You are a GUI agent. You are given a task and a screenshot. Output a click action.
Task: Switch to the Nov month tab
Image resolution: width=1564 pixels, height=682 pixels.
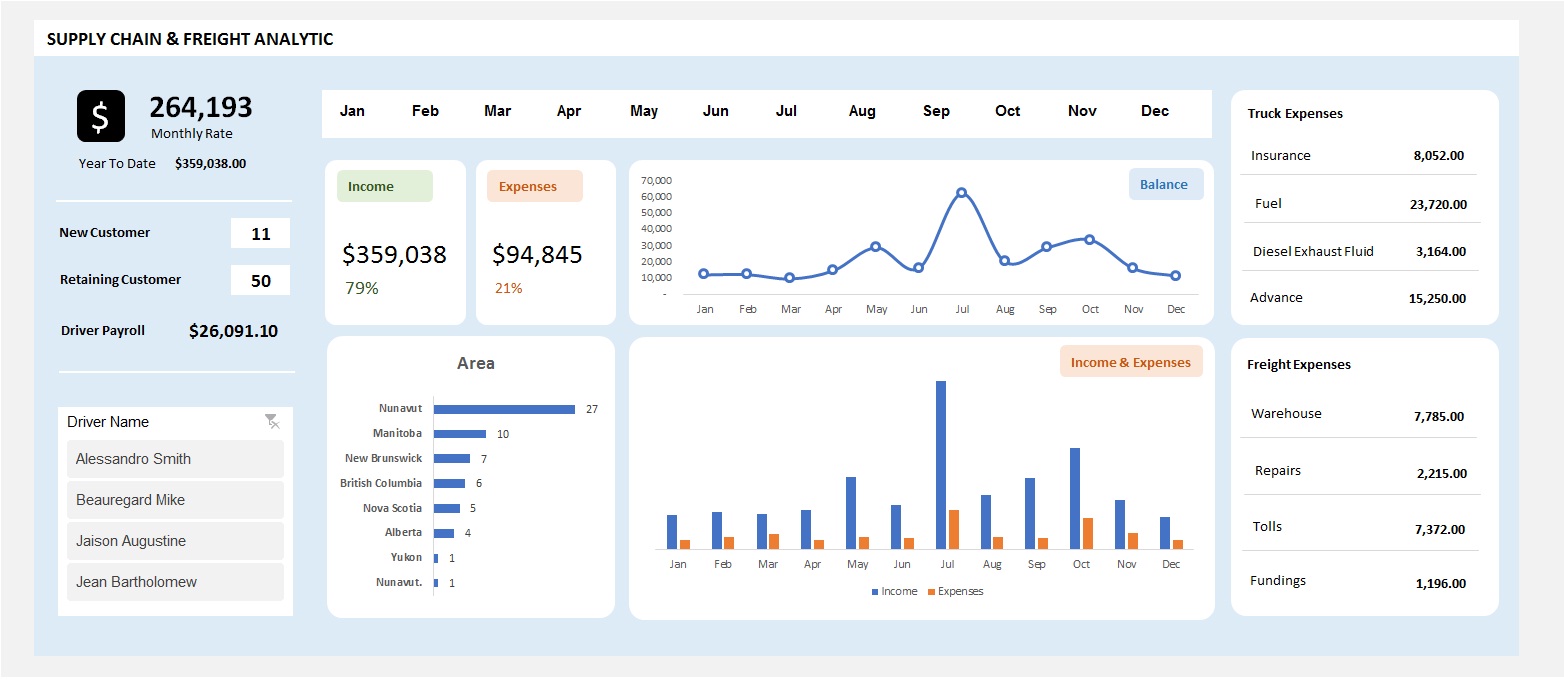[x=1082, y=111]
